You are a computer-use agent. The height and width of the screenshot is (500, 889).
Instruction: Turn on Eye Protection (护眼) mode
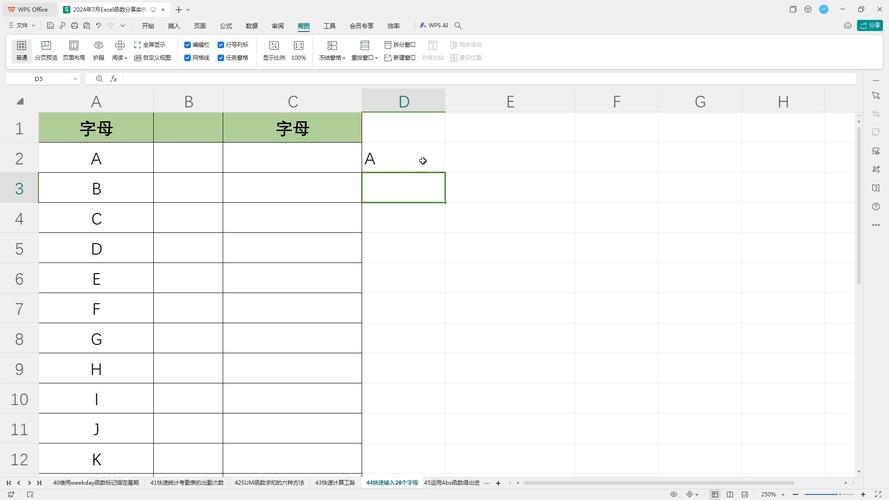point(98,50)
